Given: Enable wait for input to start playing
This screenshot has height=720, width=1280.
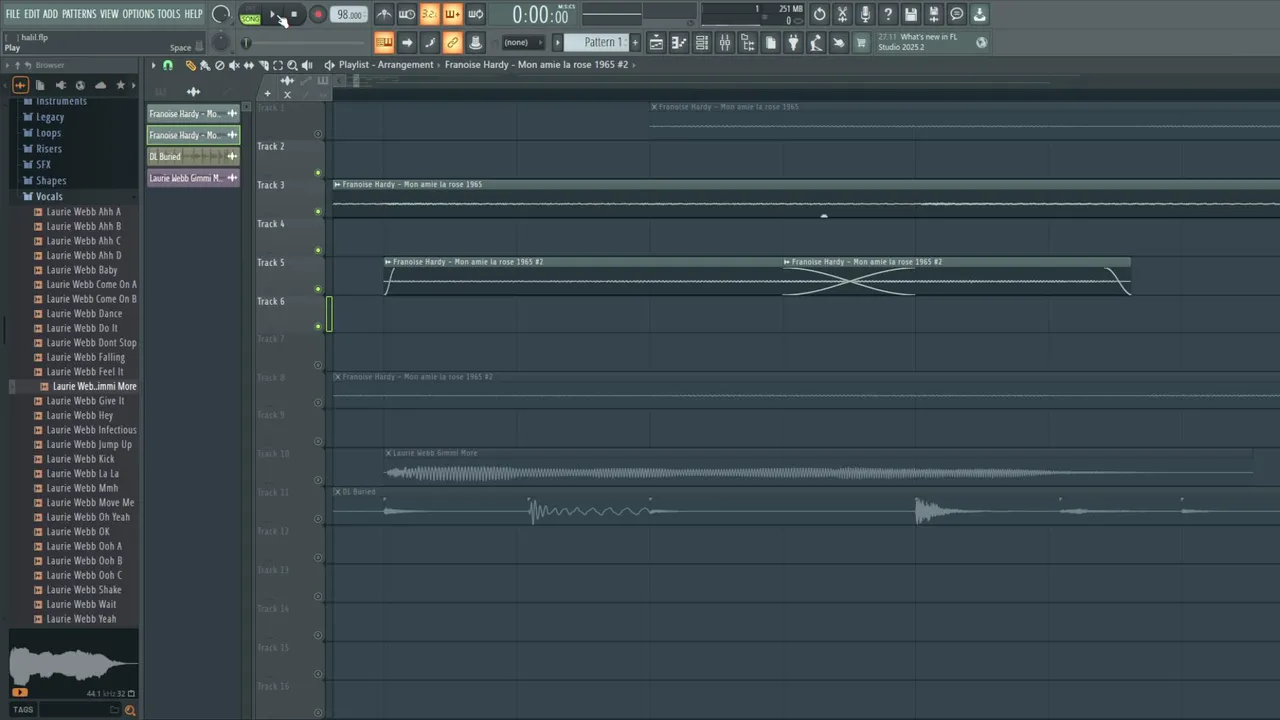Looking at the screenshot, I should tap(407, 14).
